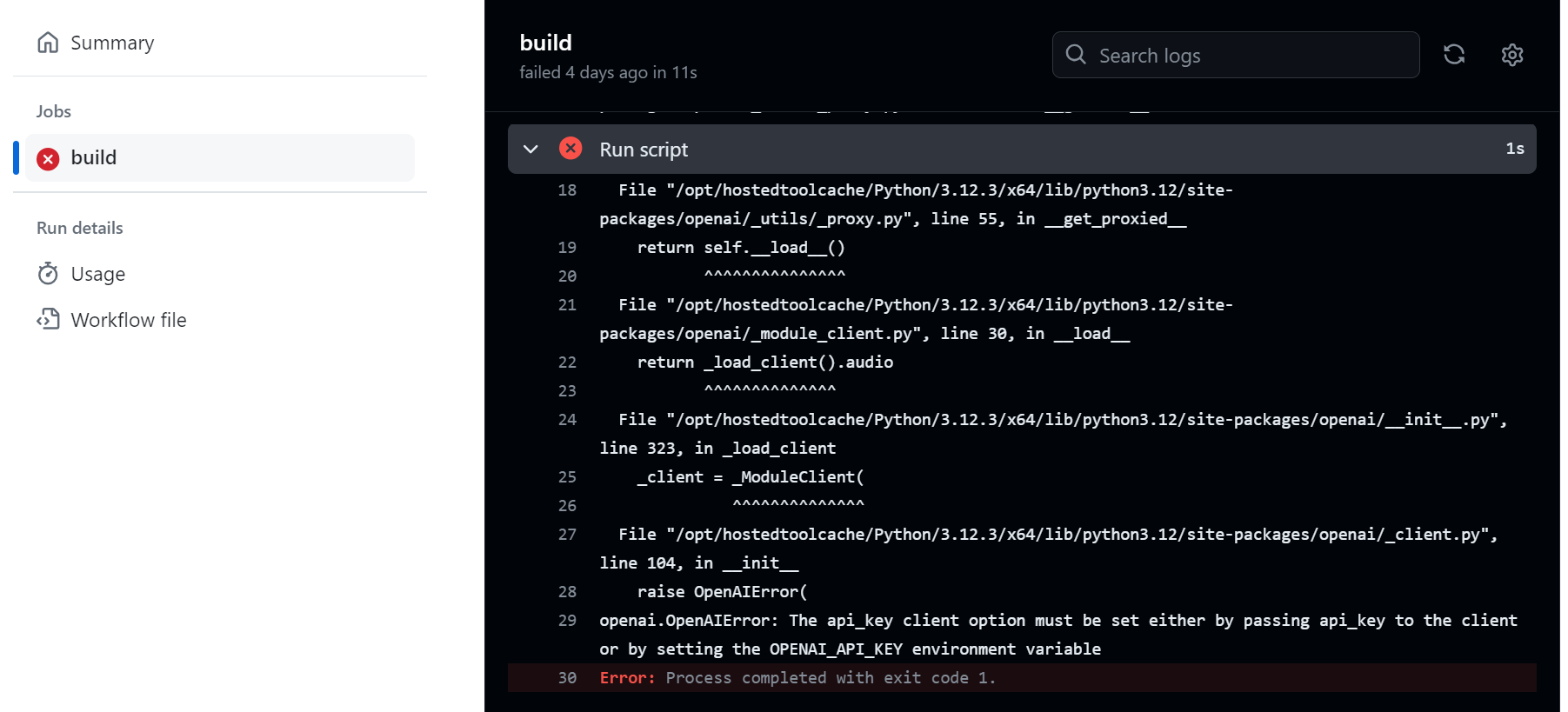Image resolution: width=1568 pixels, height=712 pixels.
Task: Select log line number 19
Action: pyautogui.click(x=567, y=248)
